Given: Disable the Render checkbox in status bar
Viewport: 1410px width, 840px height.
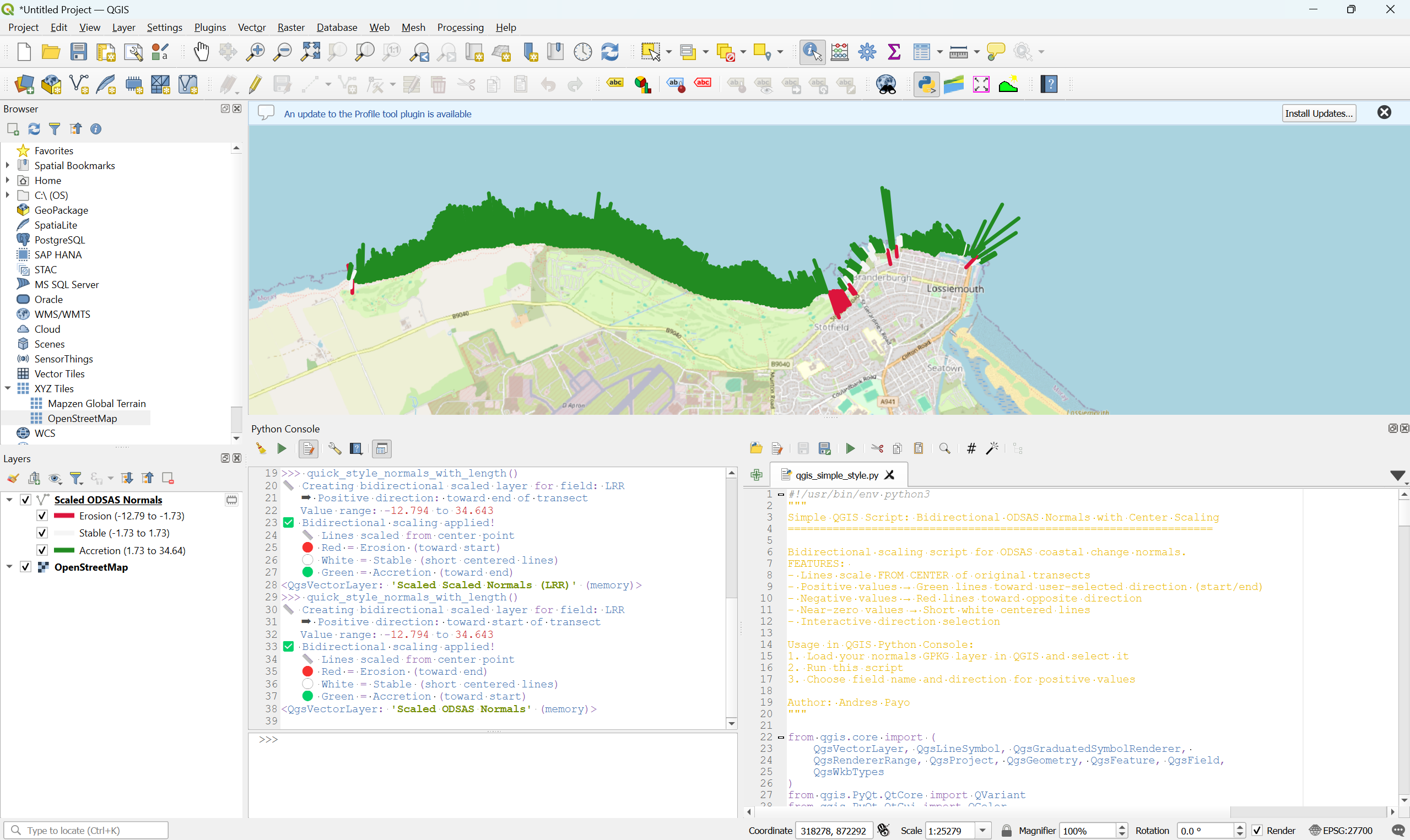Looking at the screenshot, I should pyautogui.click(x=1257, y=831).
